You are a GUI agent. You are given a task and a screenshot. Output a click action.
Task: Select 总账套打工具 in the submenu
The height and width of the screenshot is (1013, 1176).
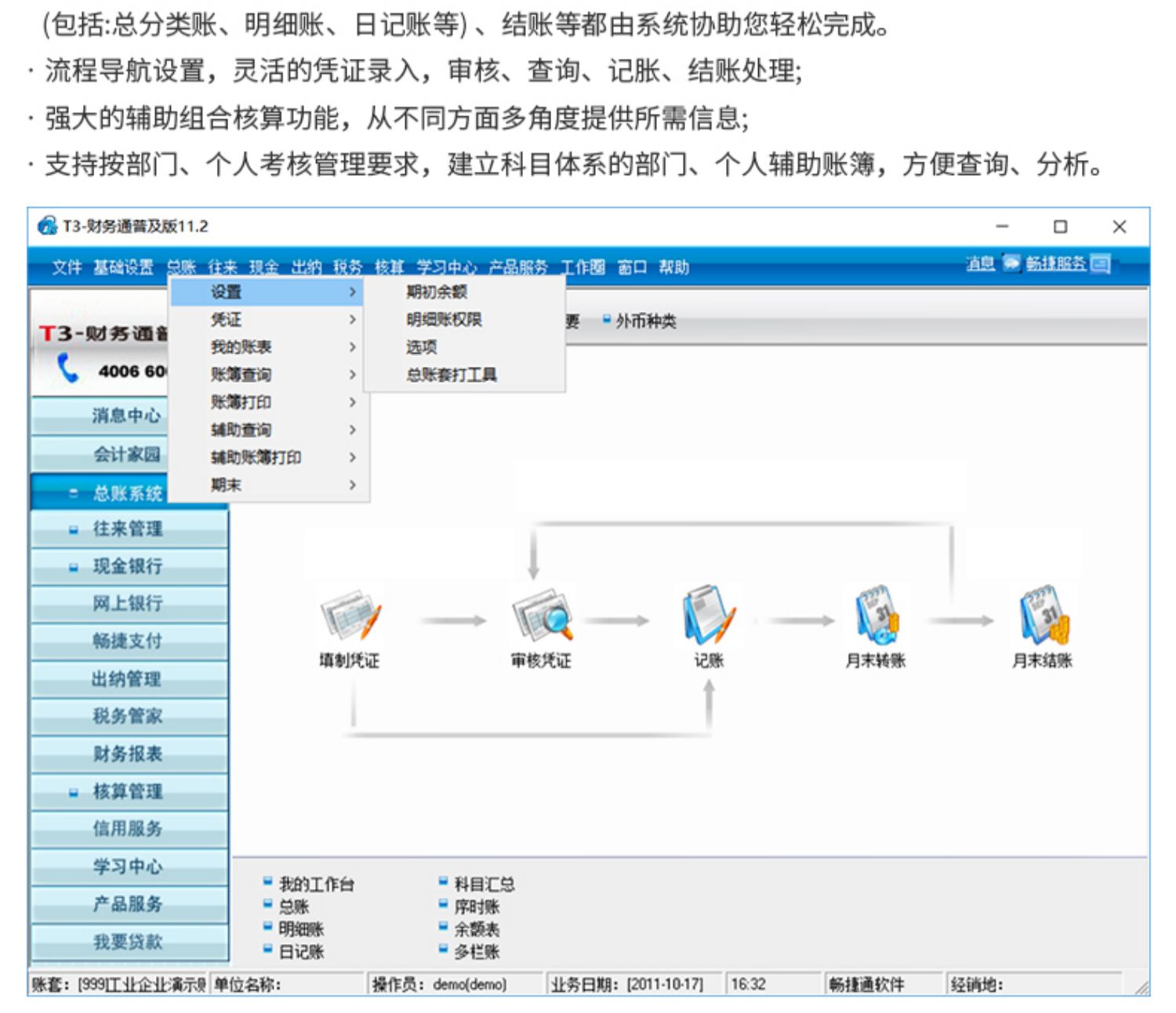(x=452, y=375)
